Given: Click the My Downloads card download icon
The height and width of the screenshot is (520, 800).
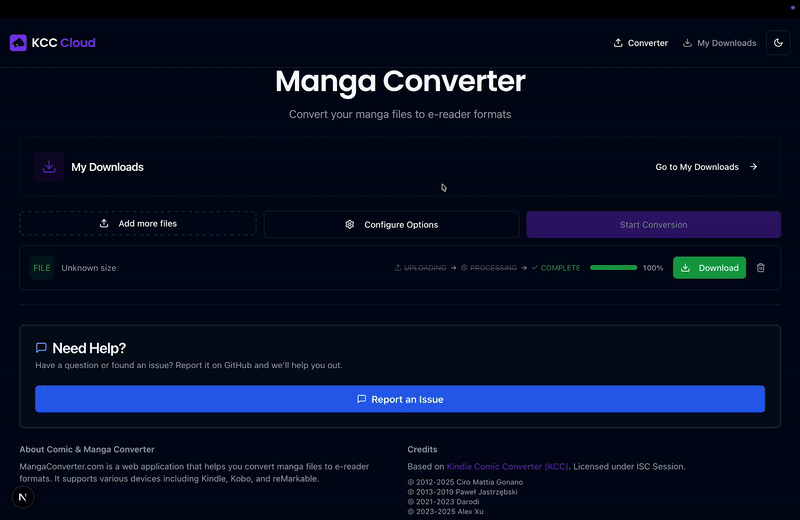Looking at the screenshot, I should pyautogui.click(x=49, y=167).
